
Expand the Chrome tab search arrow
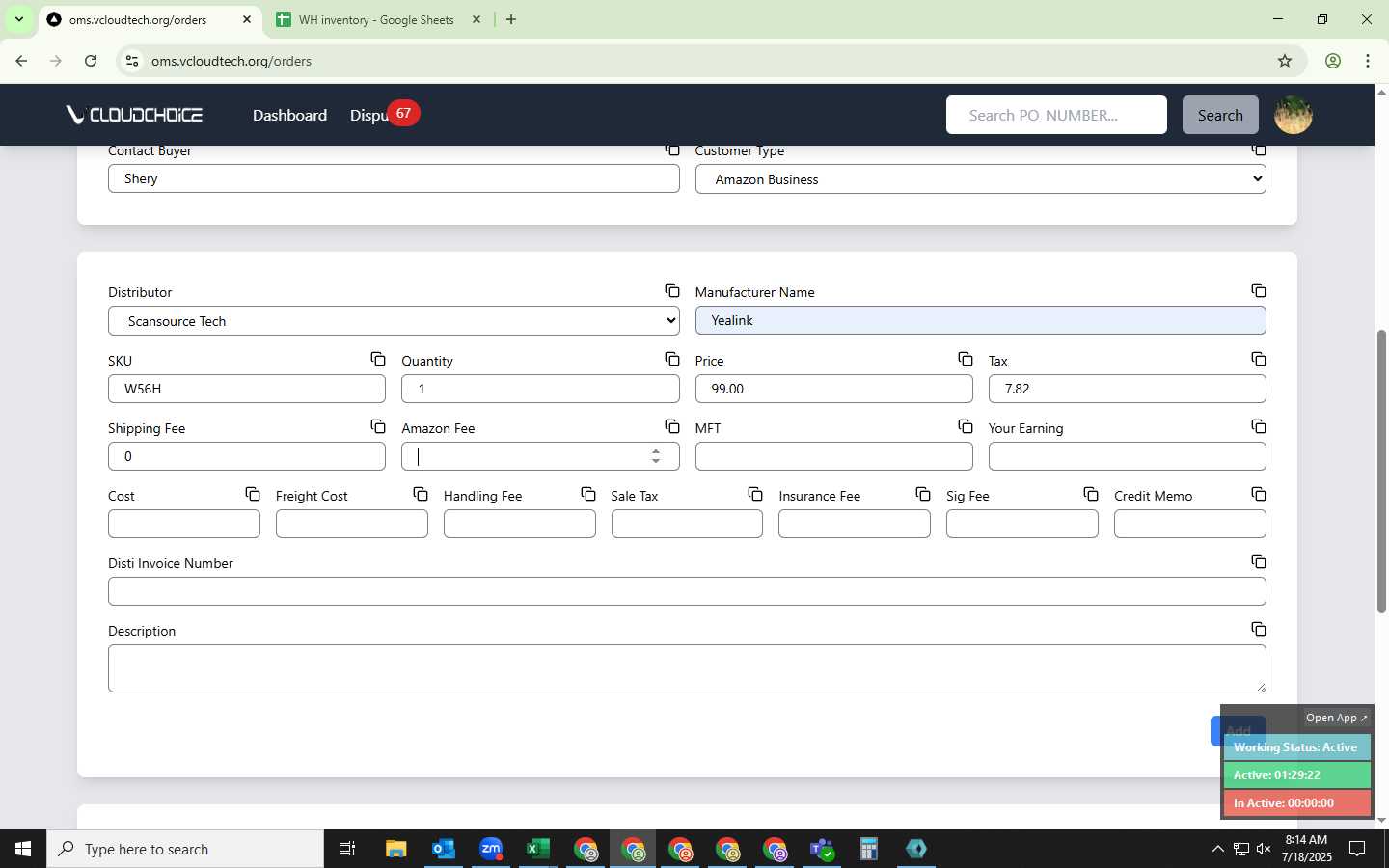(x=18, y=19)
